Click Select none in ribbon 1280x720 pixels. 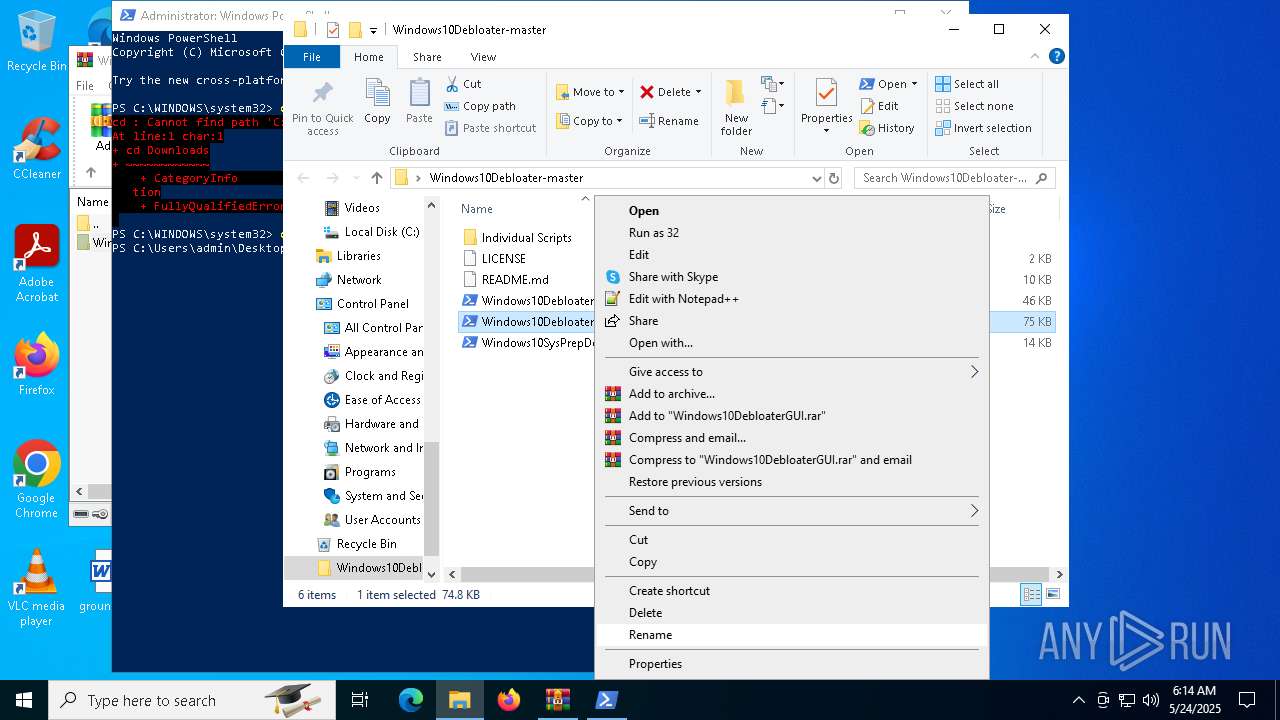click(x=975, y=106)
